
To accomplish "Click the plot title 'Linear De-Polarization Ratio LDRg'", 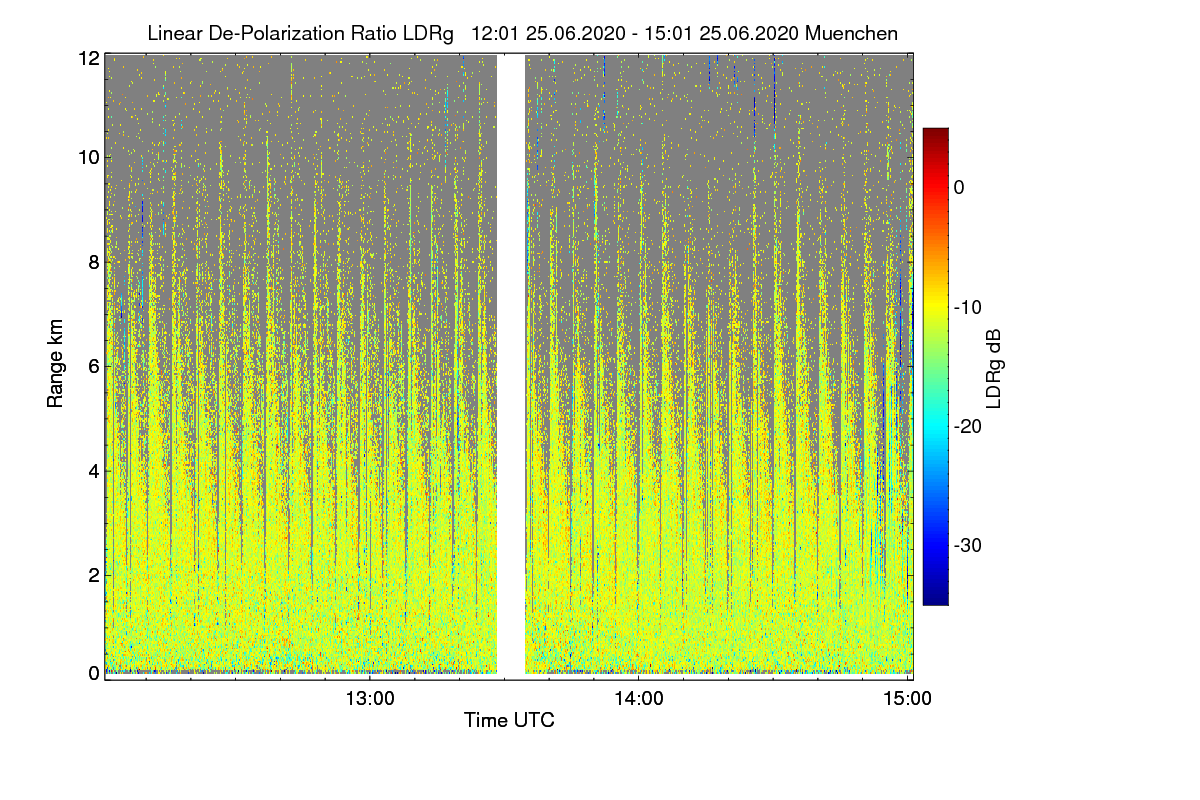I will (x=300, y=33).
